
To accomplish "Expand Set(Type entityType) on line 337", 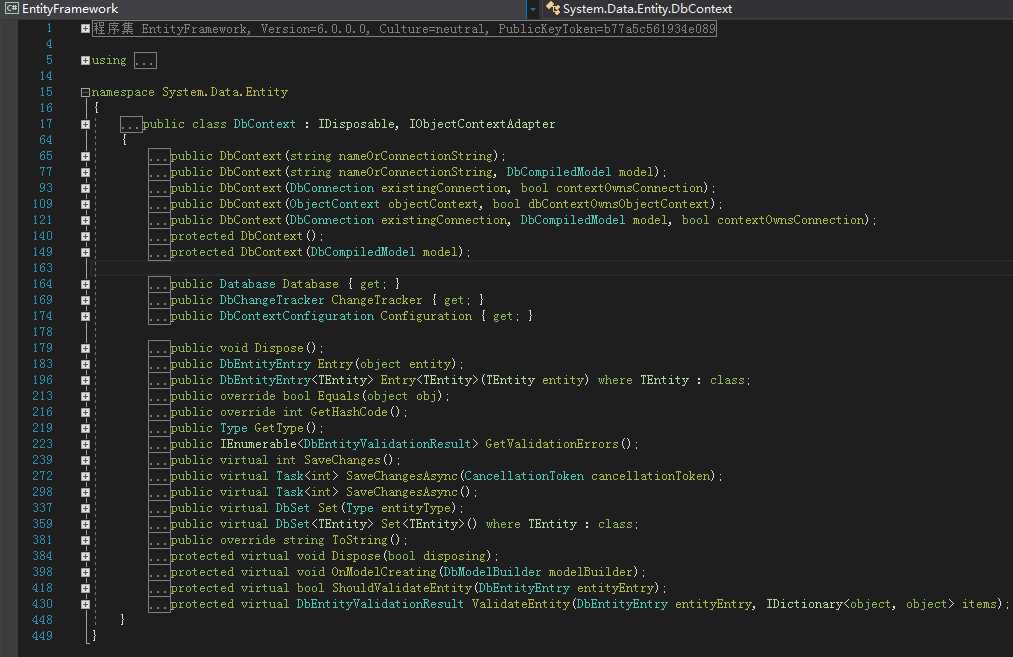I will (x=85, y=508).
